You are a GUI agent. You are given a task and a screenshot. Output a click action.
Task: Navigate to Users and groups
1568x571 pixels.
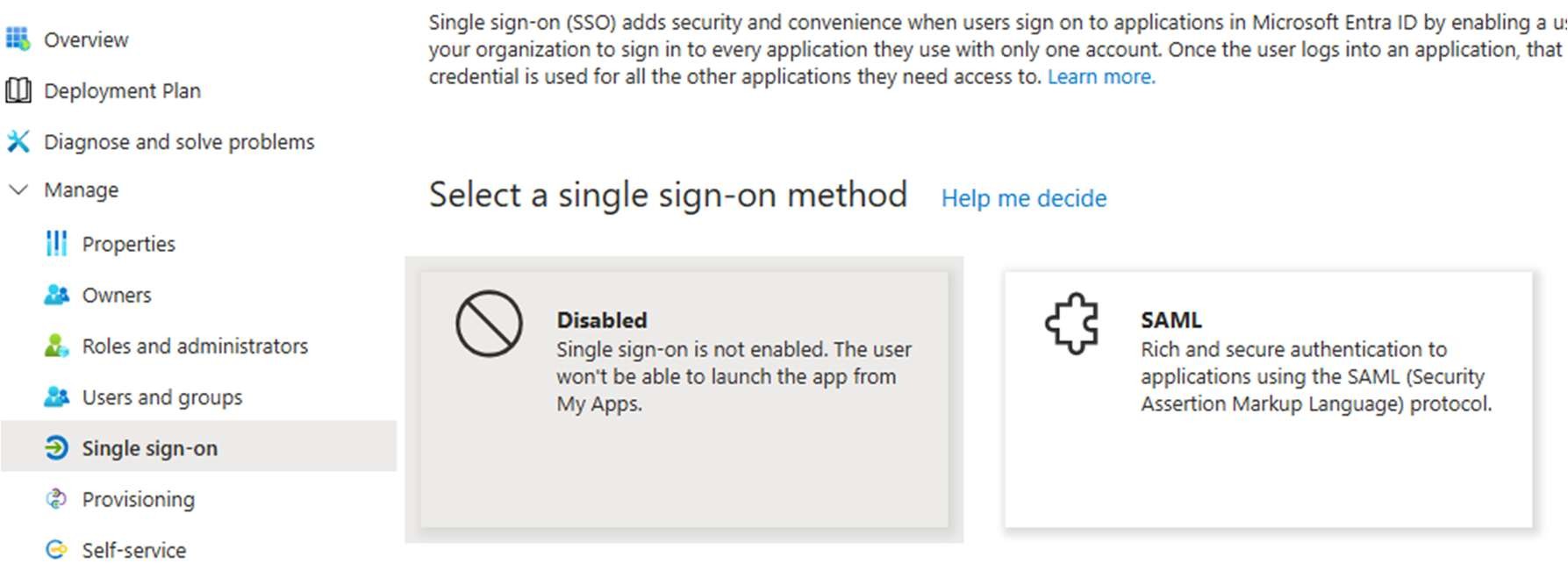tap(162, 397)
